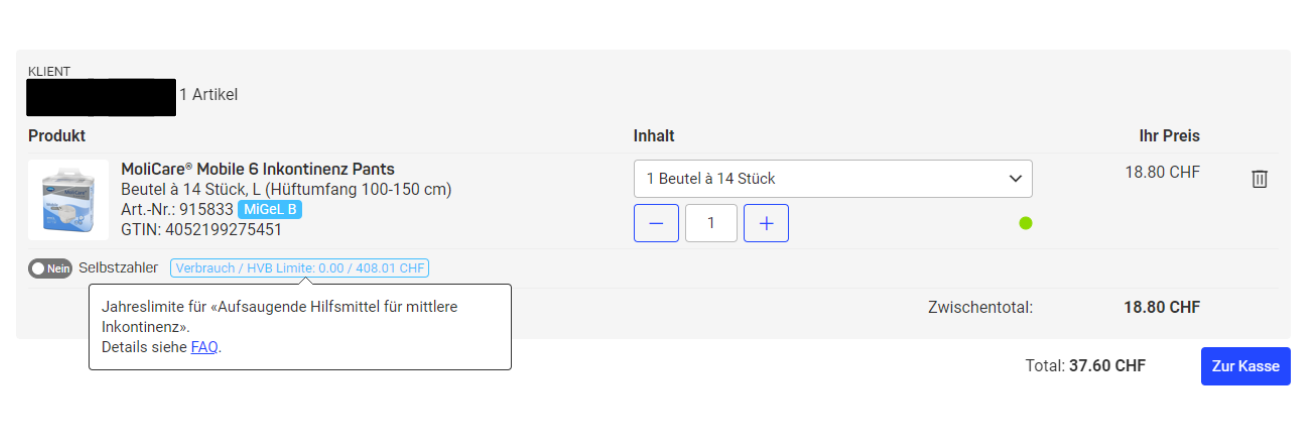Proceed with the Zur Kasse button

point(1246,366)
